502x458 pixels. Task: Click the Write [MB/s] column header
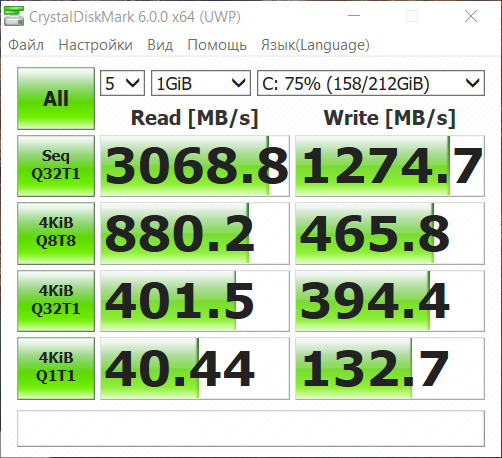[x=390, y=118]
